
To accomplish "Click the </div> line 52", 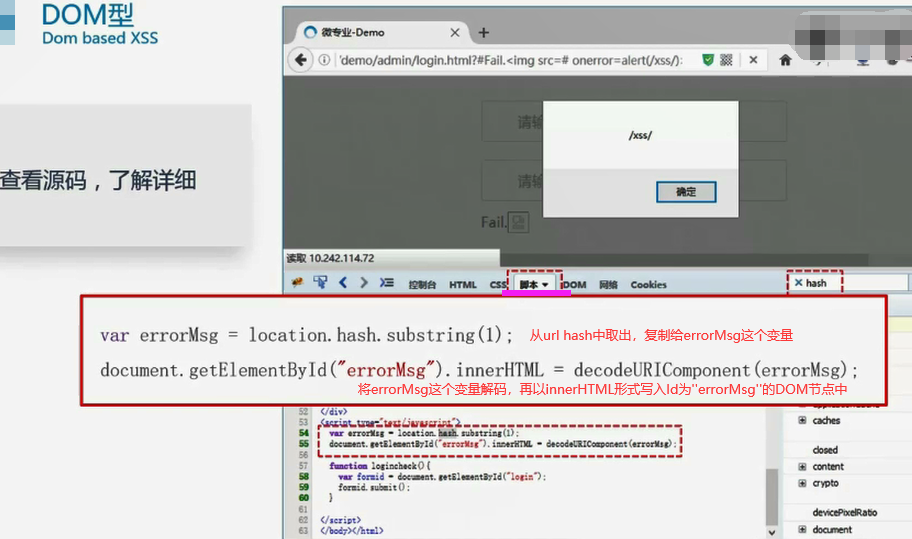I will click(333, 411).
